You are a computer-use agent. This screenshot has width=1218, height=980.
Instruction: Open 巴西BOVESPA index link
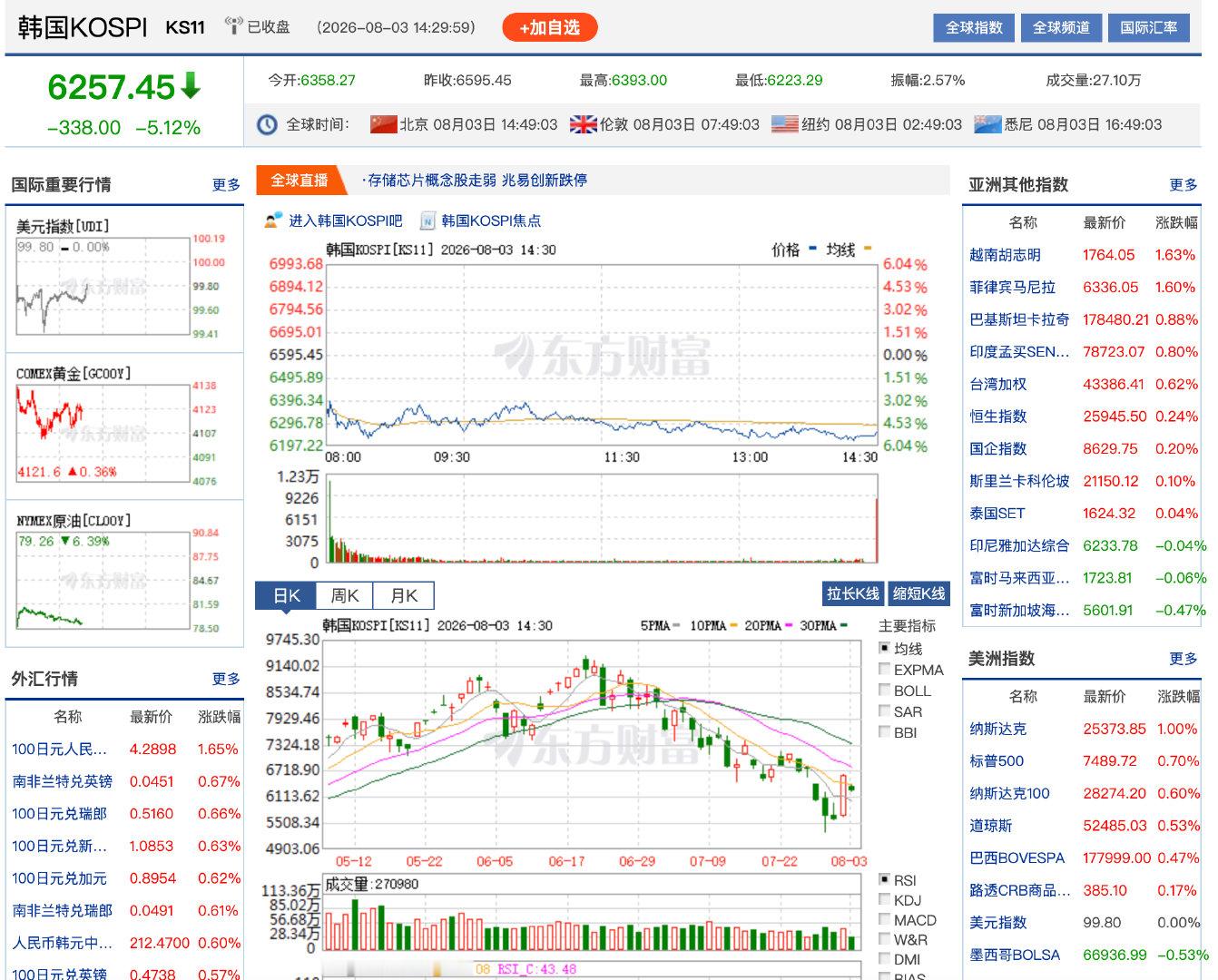[1017, 857]
